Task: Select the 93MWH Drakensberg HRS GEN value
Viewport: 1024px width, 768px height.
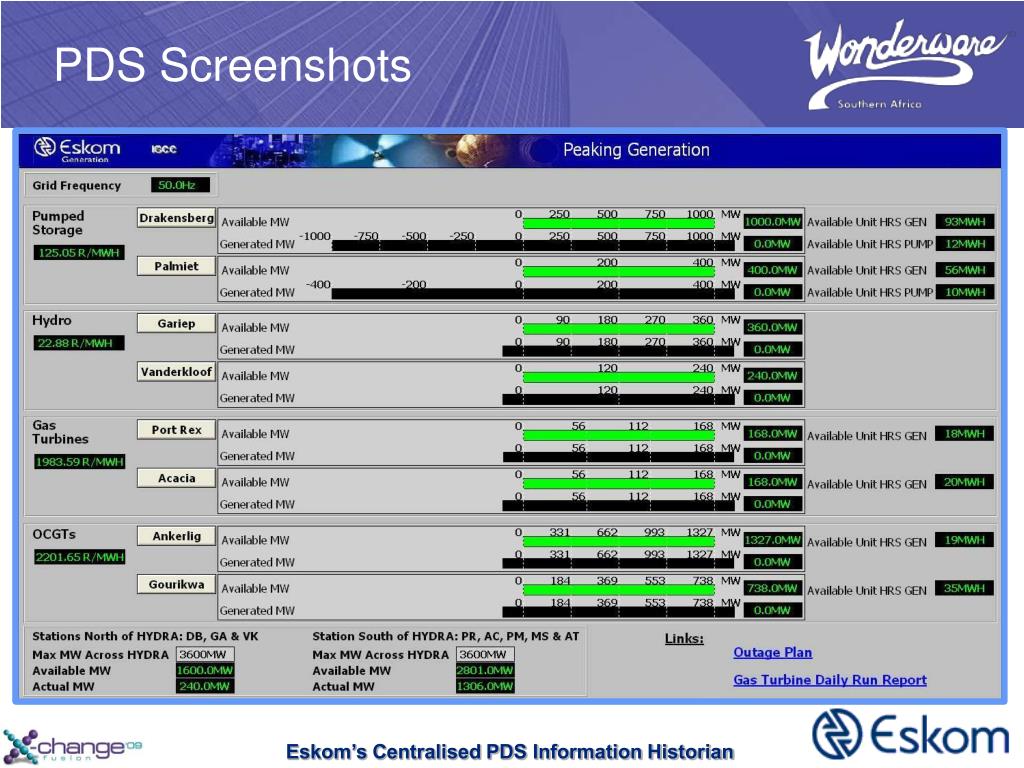Action: (x=965, y=221)
